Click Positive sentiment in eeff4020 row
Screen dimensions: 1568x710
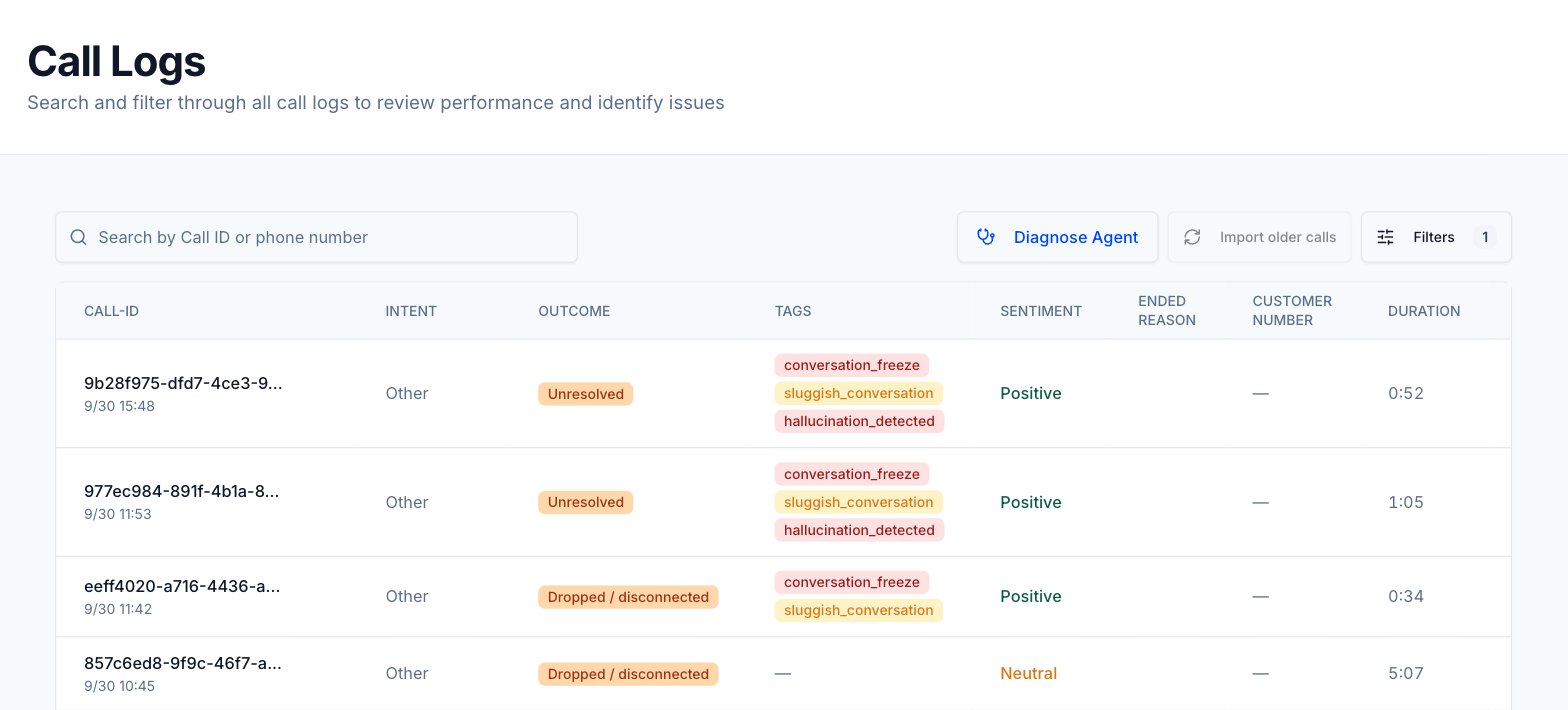pyautogui.click(x=1031, y=597)
